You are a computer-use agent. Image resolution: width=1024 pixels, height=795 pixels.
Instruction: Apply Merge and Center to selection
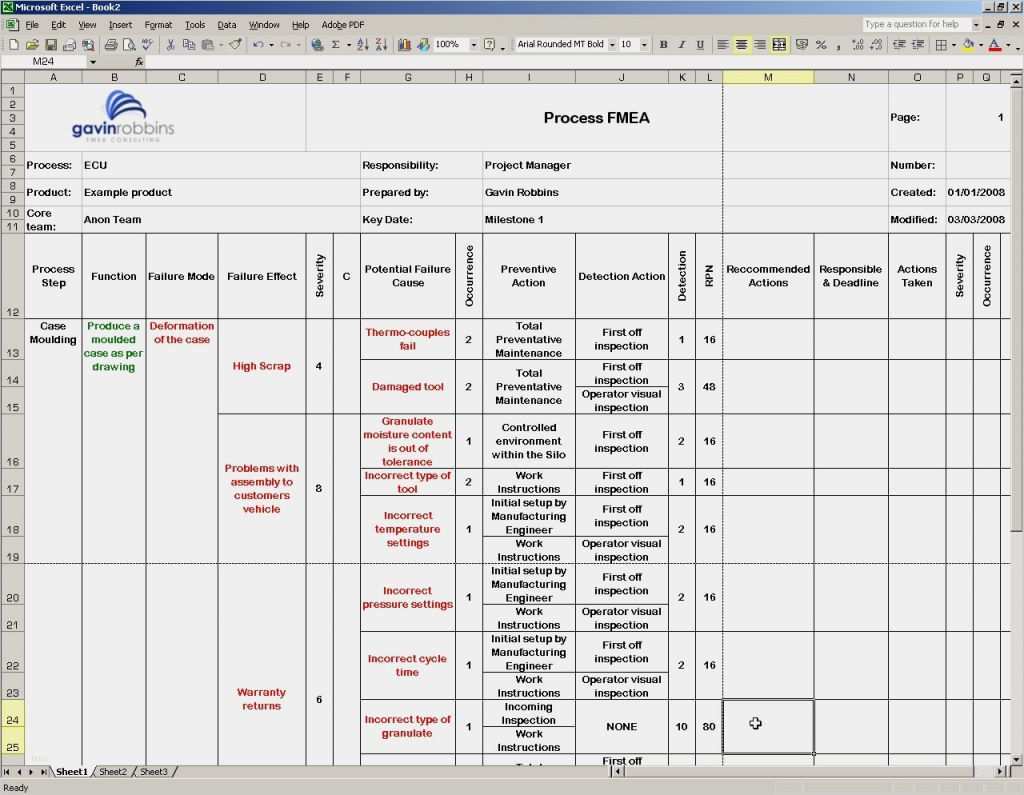point(782,45)
